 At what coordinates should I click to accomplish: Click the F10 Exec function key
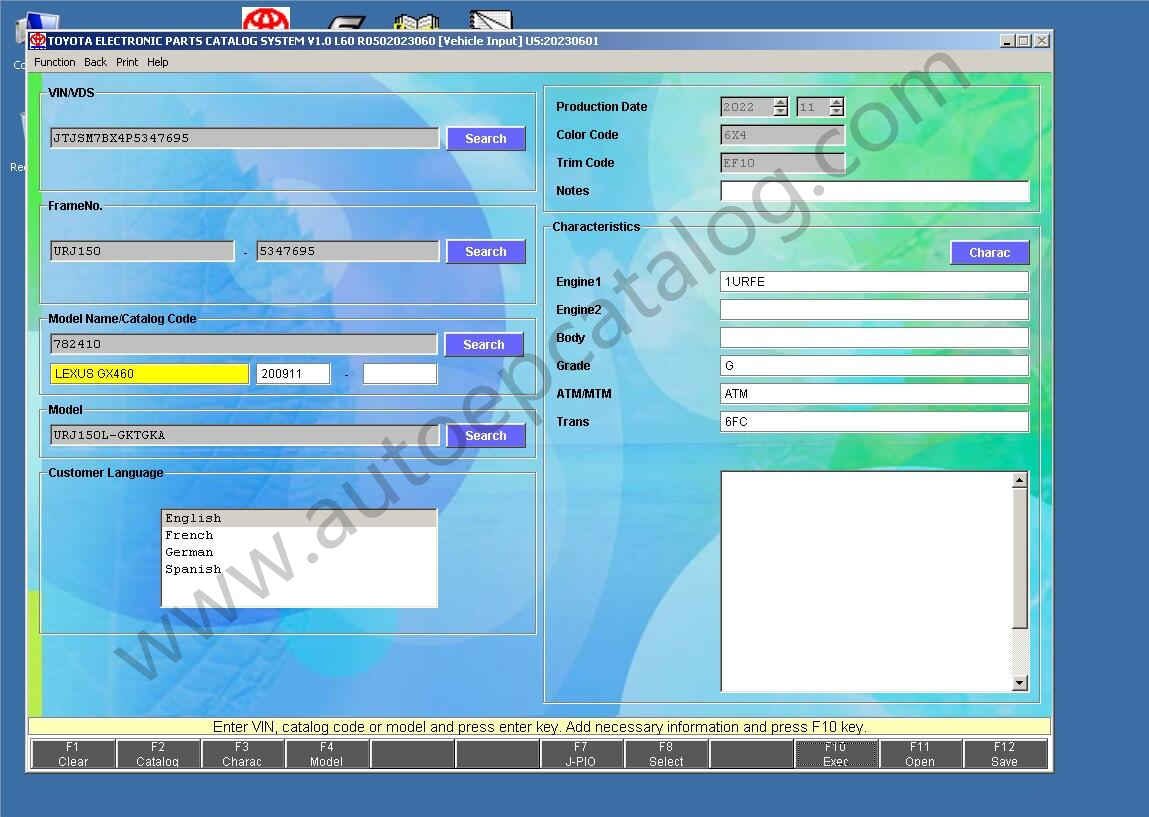pyautogui.click(x=835, y=754)
